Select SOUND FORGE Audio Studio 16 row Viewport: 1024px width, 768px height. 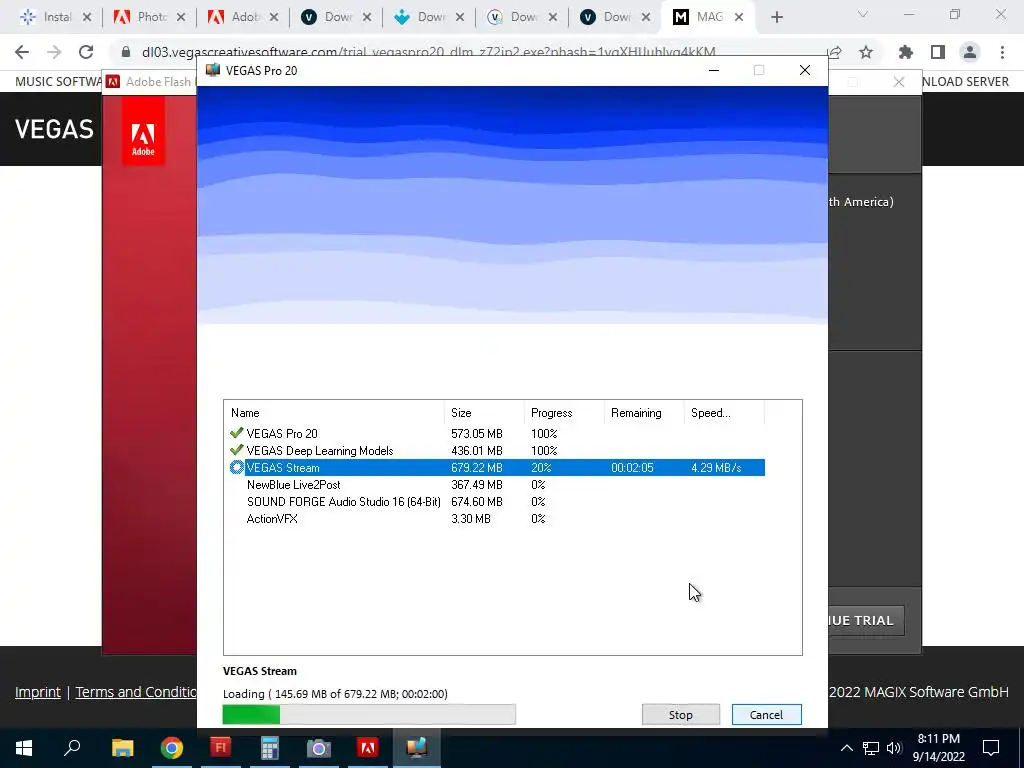pos(497,502)
